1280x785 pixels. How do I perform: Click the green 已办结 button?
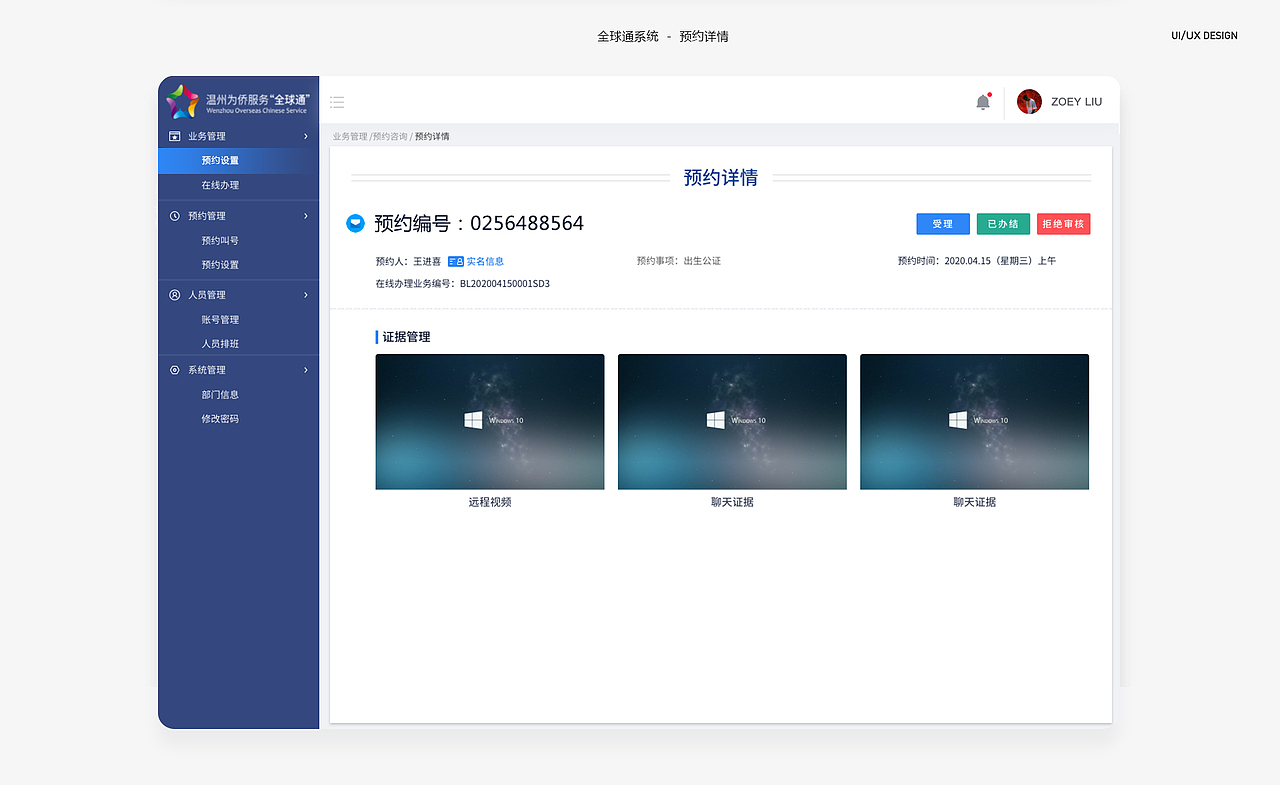point(1003,224)
